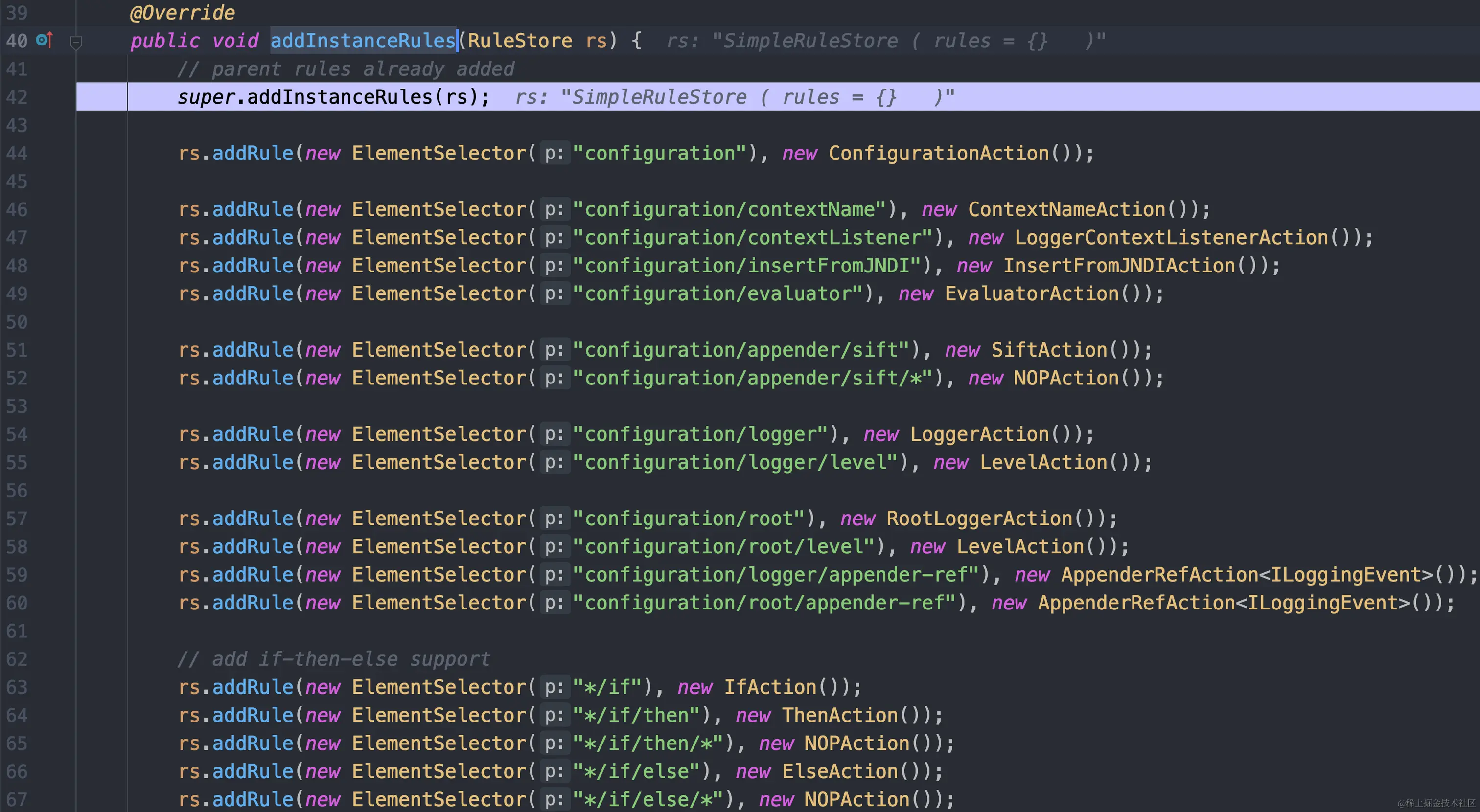Click ElementSelector on line 54
The width and height of the screenshot is (1480, 812).
[x=439, y=435]
